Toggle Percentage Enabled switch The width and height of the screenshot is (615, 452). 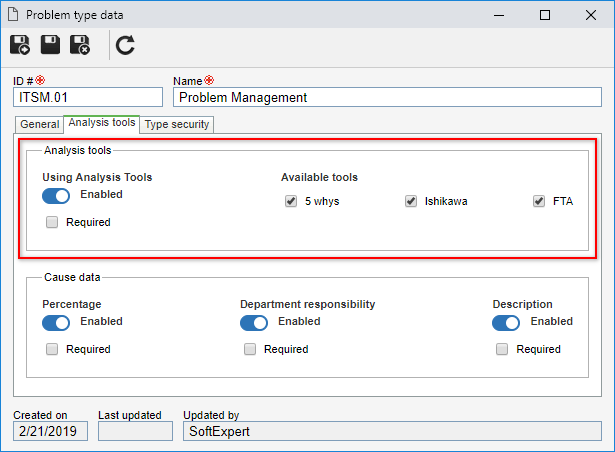click(x=56, y=323)
